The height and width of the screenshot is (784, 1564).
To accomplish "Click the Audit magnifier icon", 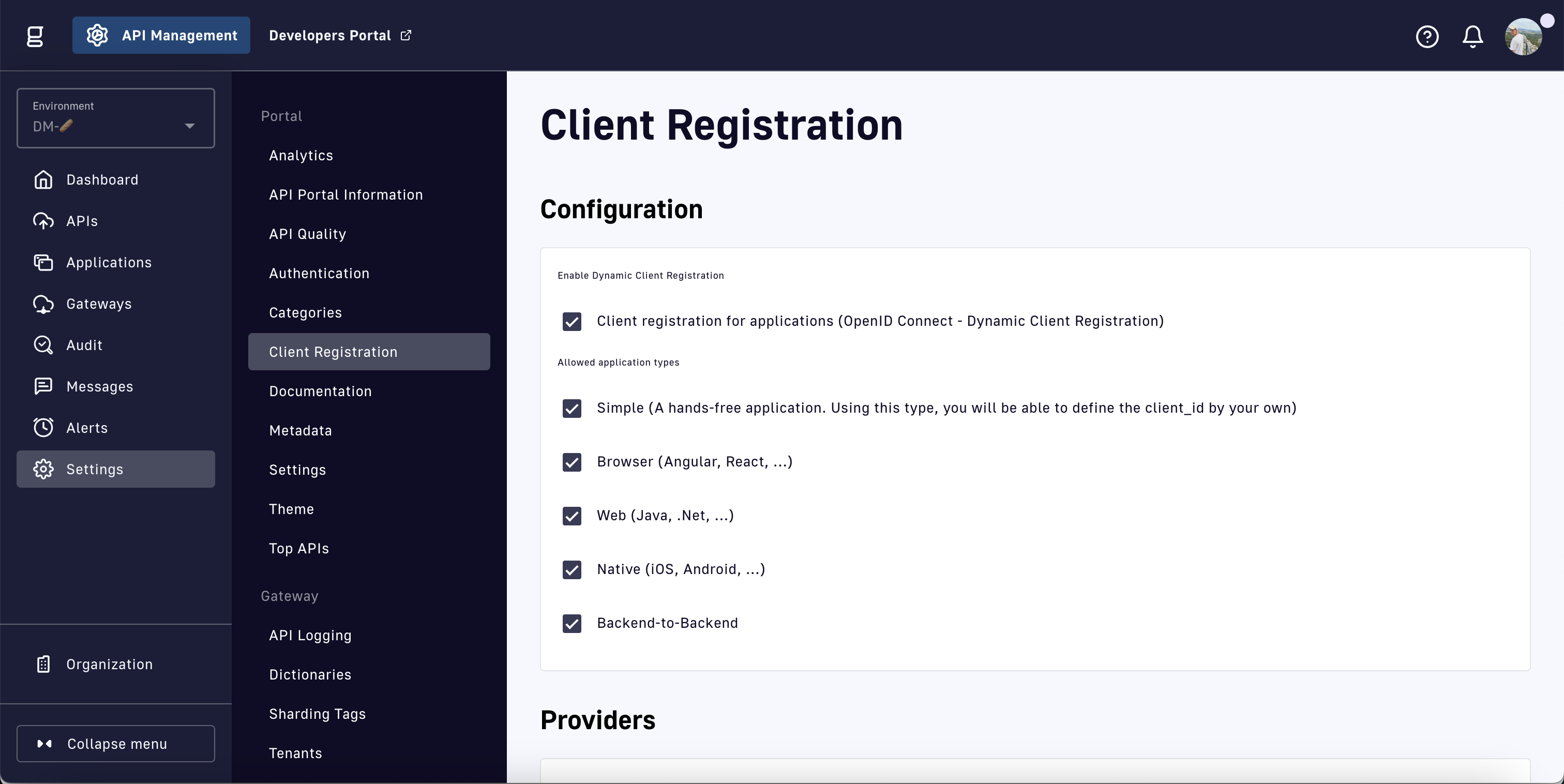I will (43, 345).
